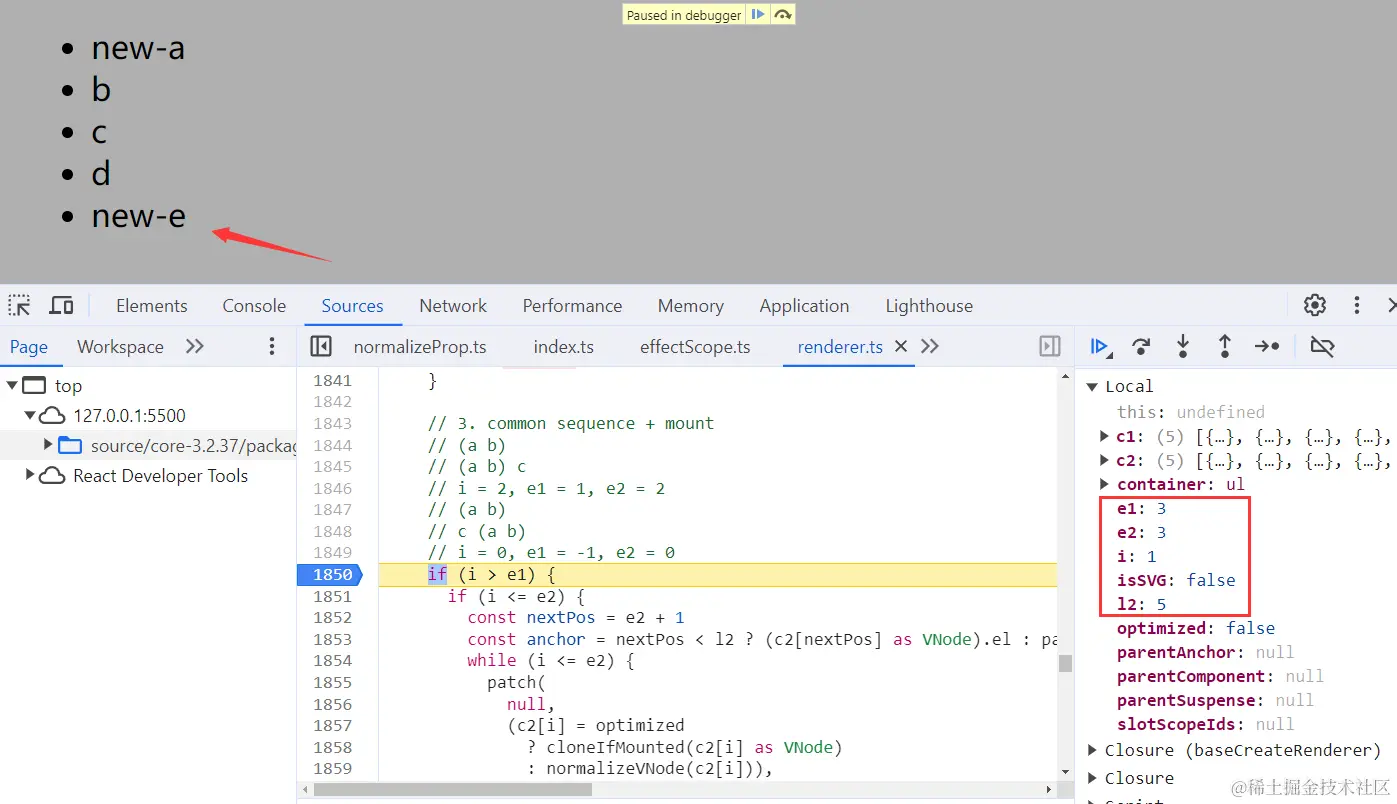Screen dimensions: 1397x804
Task: Collapse the top frame tree node
Action: click(x=12, y=385)
